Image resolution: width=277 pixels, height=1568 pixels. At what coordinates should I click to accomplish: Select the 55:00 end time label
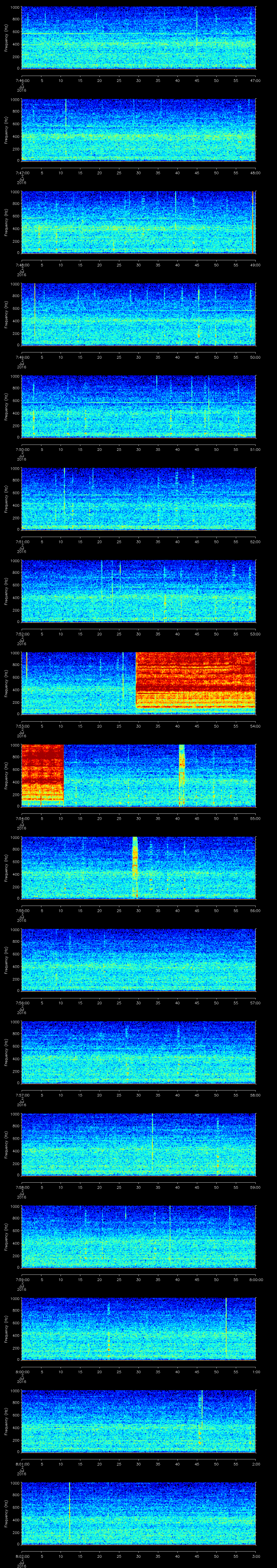tap(255, 818)
